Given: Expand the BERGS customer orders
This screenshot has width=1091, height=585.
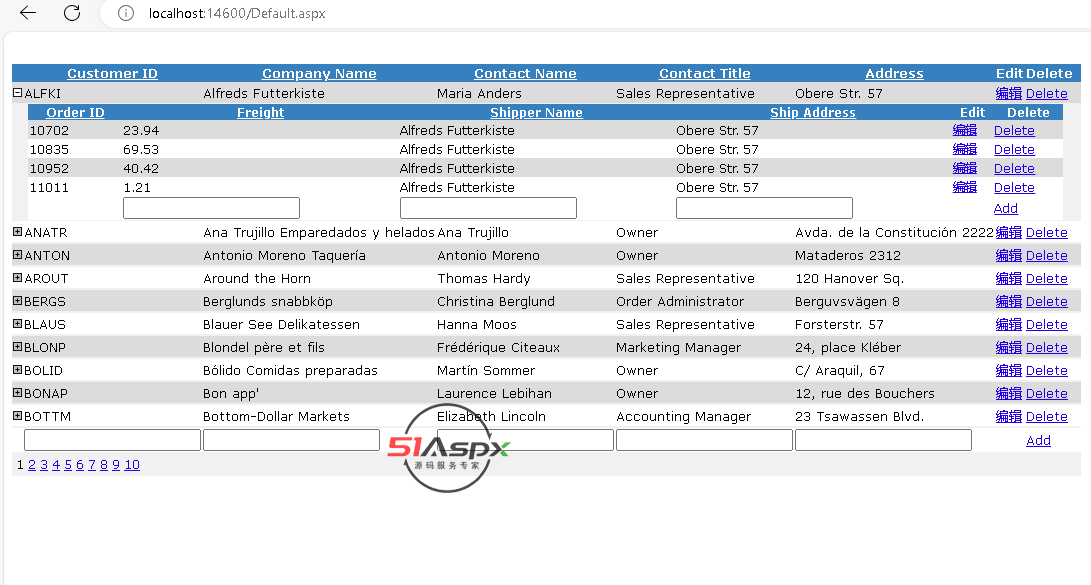Looking at the screenshot, I should [x=17, y=301].
